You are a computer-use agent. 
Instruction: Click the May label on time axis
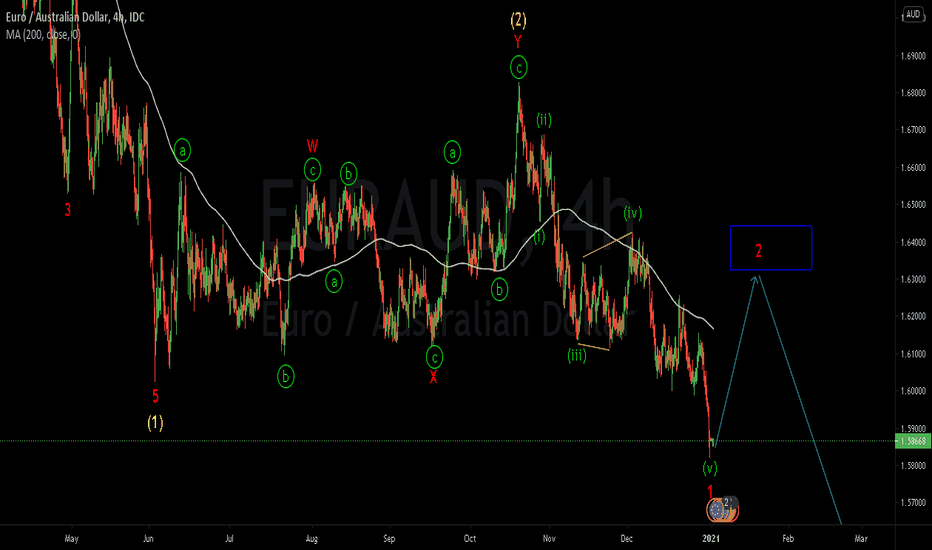(71, 539)
